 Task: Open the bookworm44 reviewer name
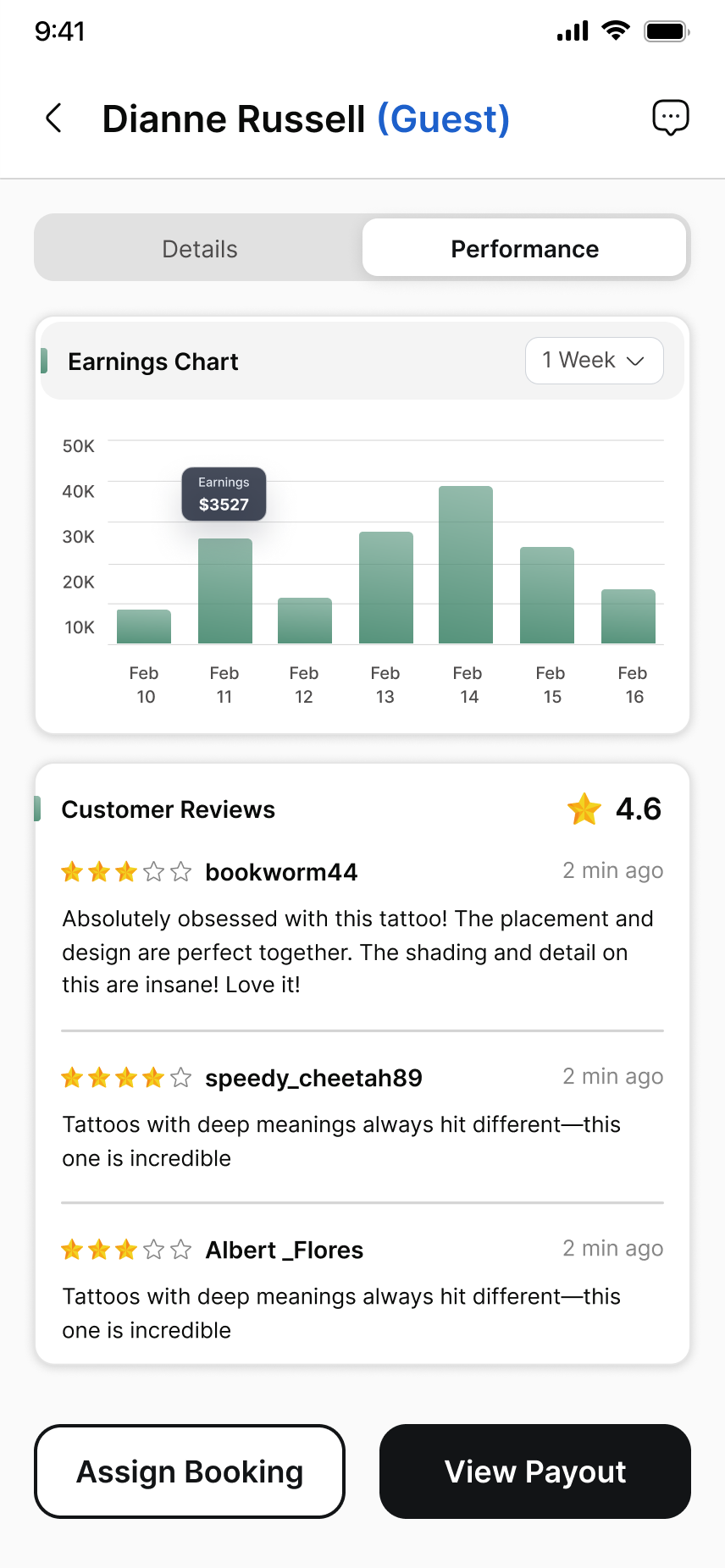pyautogui.click(x=281, y=872)
